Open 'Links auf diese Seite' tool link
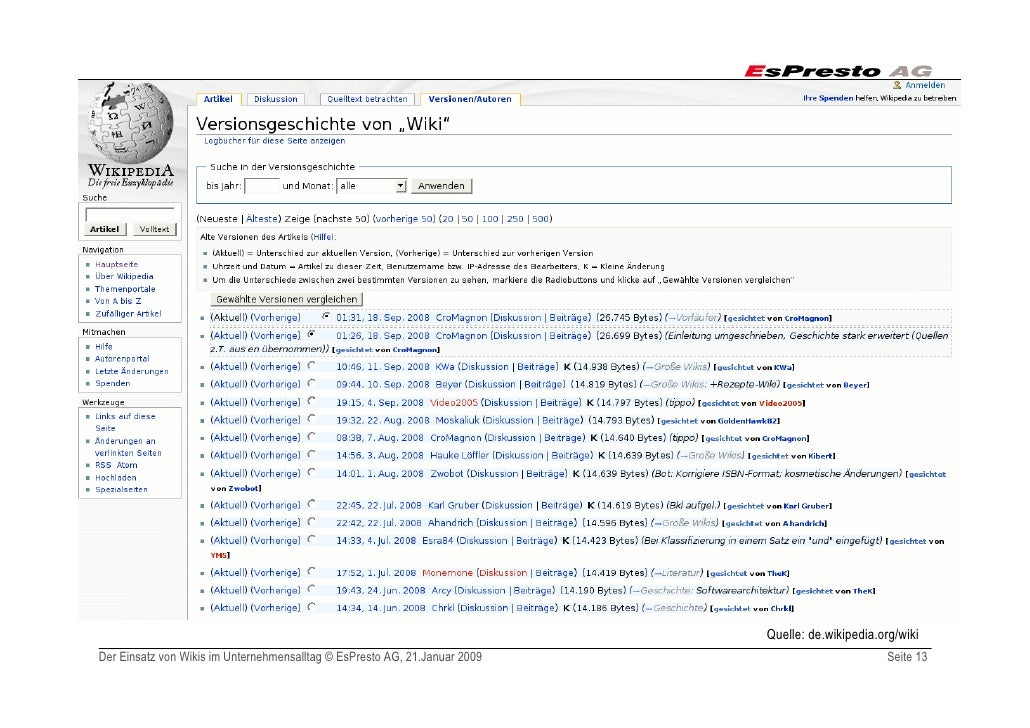1030x728 pixels. [x=125, y=422]
